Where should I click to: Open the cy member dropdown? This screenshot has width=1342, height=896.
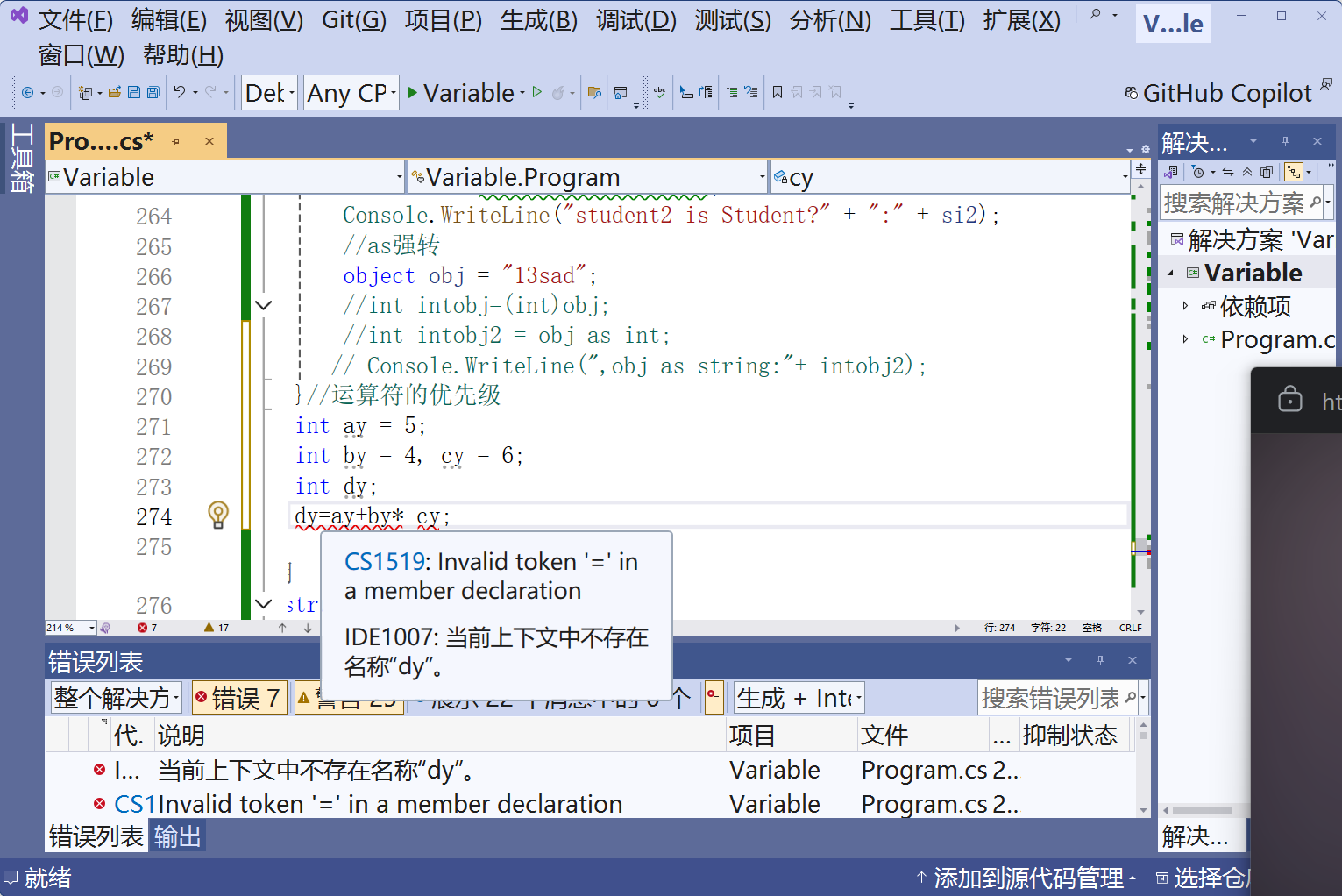(x=950, y=177)
